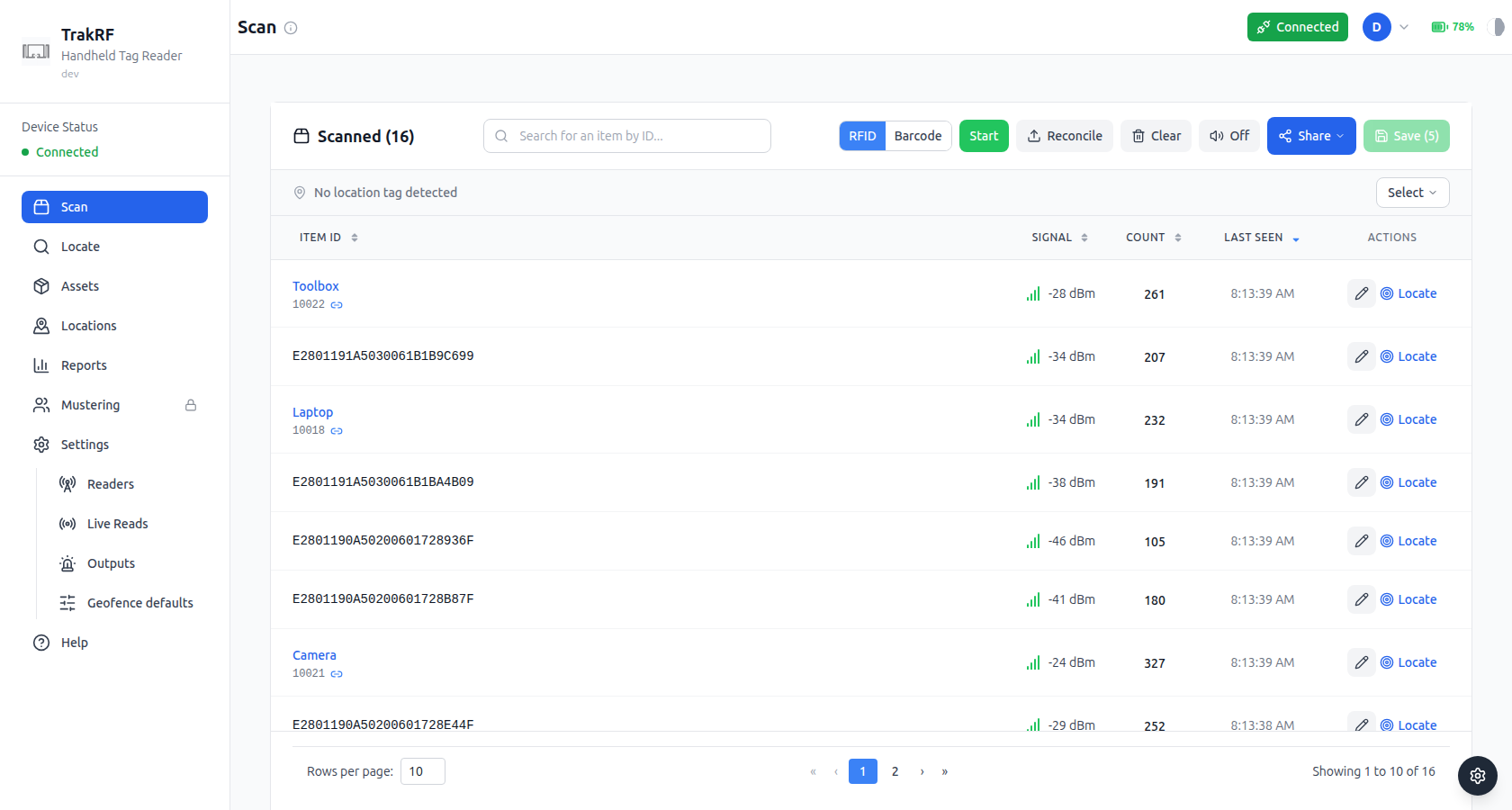Click the Reconcile button
The width and height of the screenshot is (1512, 810).
(1065, 136)
